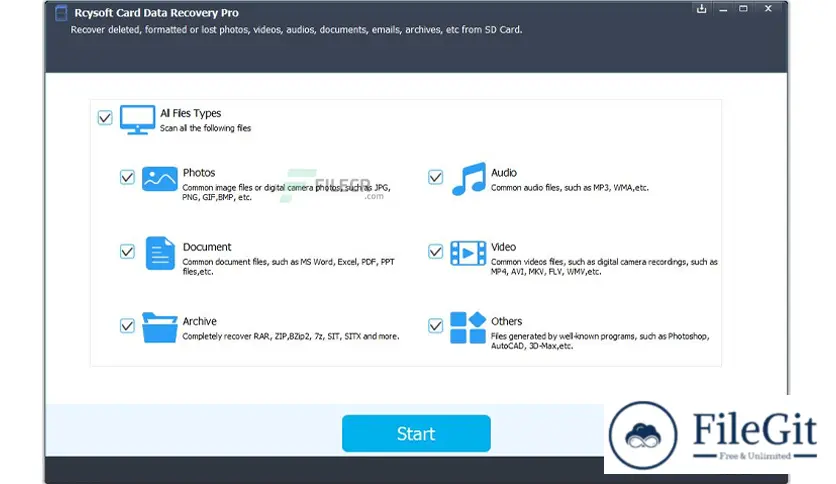Click the Archive folder icon
The width and height of the screenshot is (836, 484).
[159, 327]
